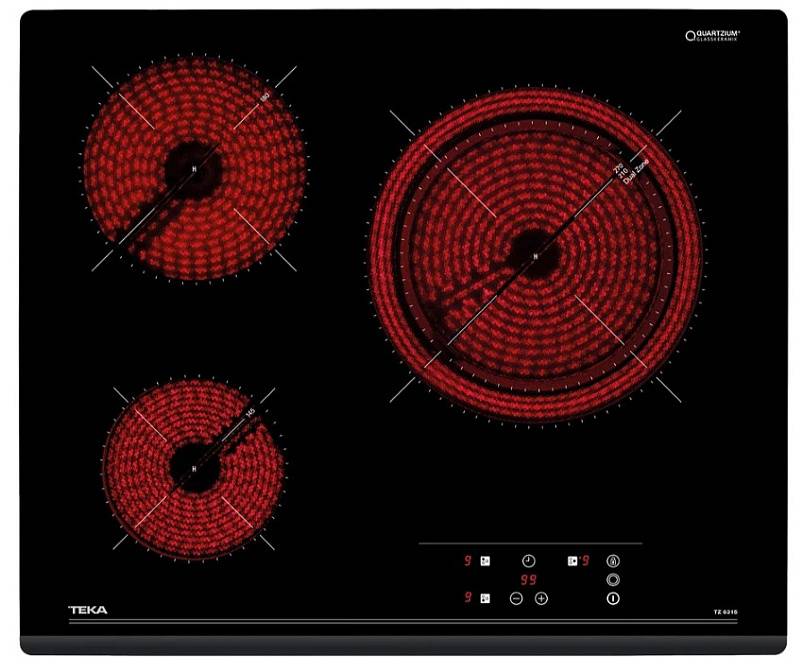The width and height of the screenshot is (802, 672).
Task: Tap the right zone power level digit
Action: point(586,561)
